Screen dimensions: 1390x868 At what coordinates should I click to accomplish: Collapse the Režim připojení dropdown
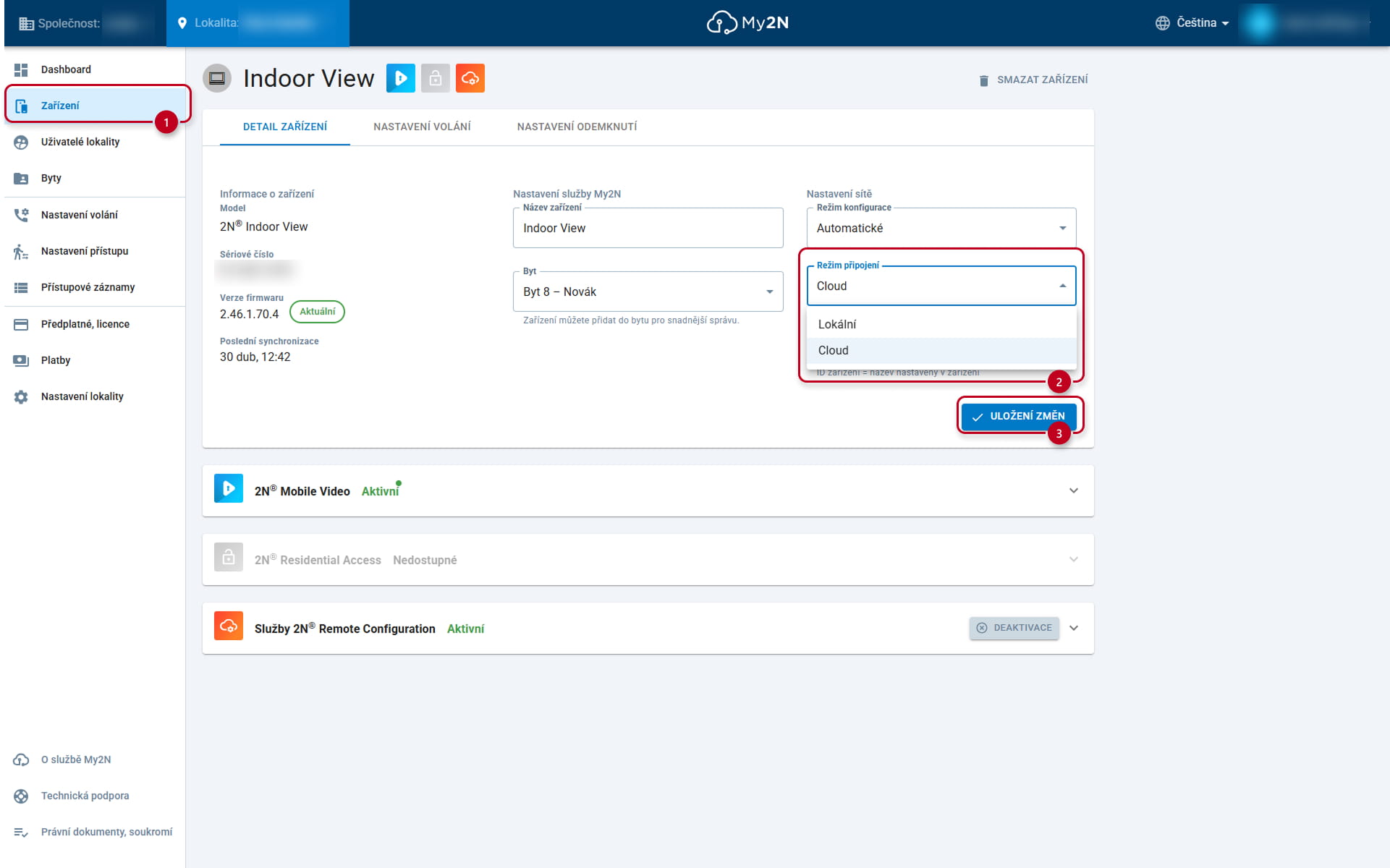click(941, 286)
